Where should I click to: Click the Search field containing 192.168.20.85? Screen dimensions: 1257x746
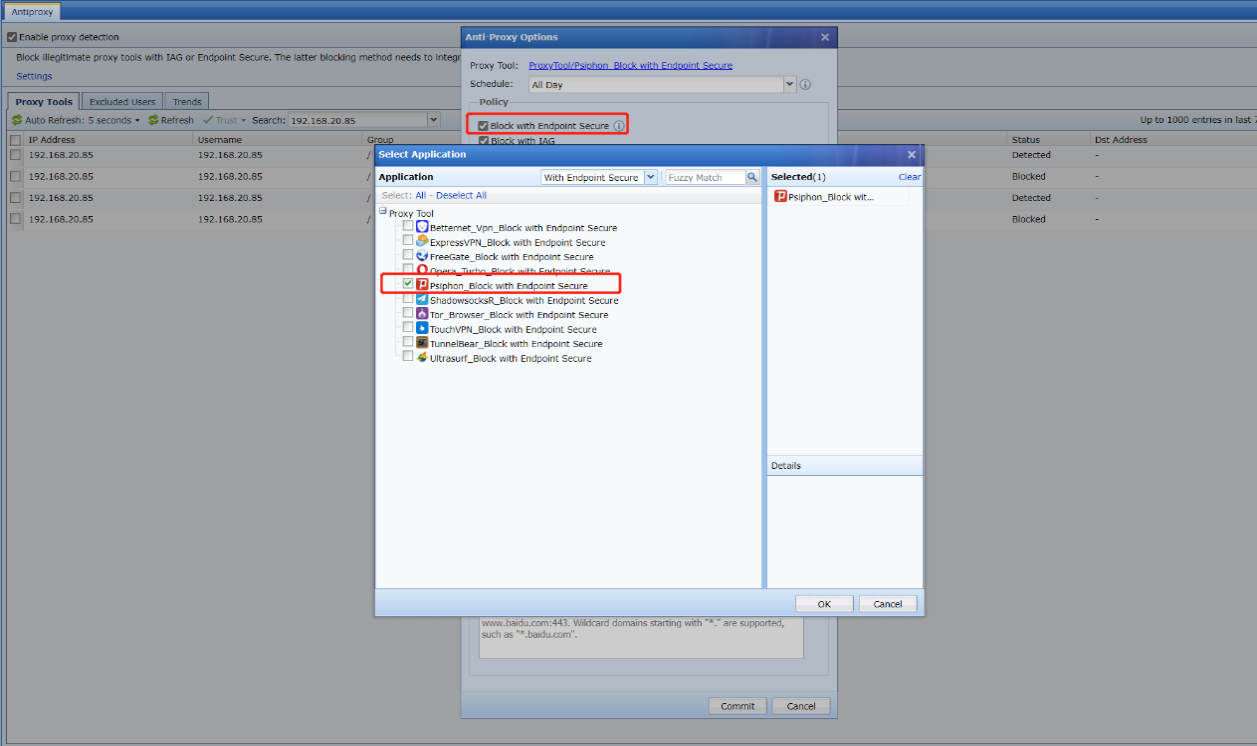point(358,120)
